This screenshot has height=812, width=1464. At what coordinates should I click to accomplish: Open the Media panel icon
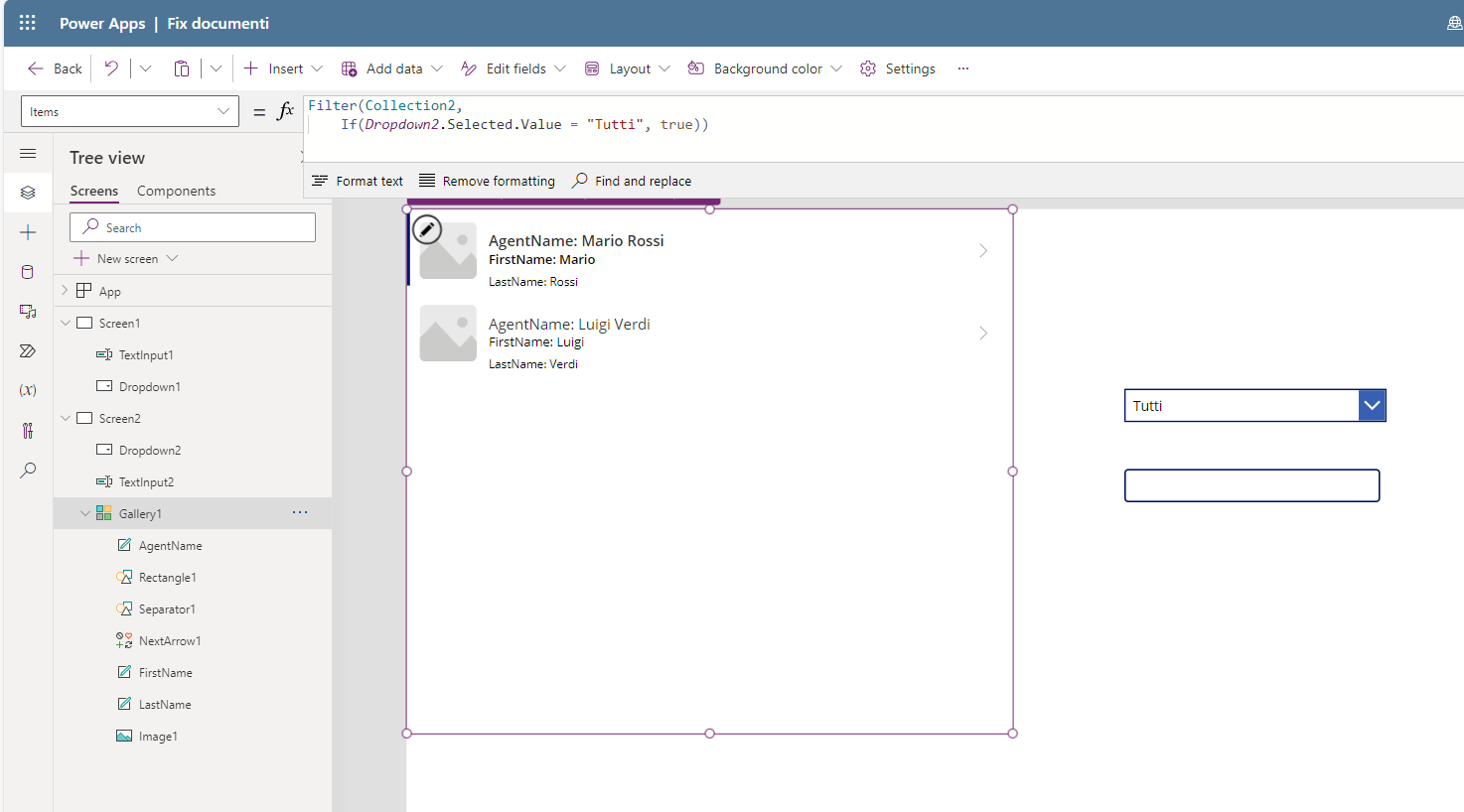[x=27, y=311]
